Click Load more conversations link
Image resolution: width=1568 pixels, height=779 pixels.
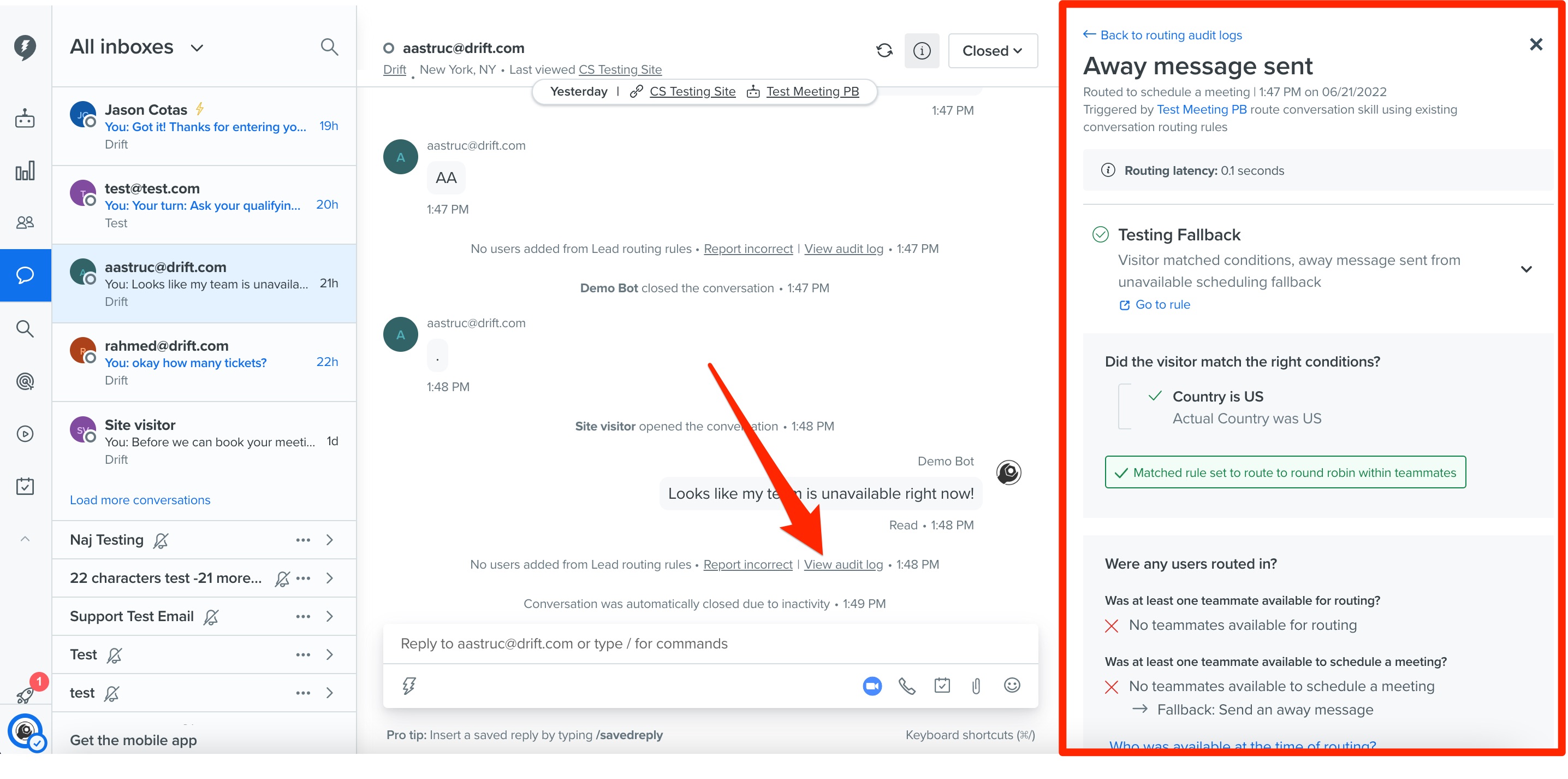click(140, 500)
